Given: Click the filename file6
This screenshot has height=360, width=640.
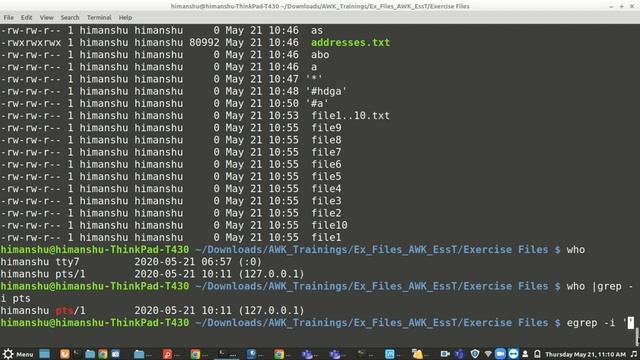Looking at the screenshot, I should click(x=326, y=164).
